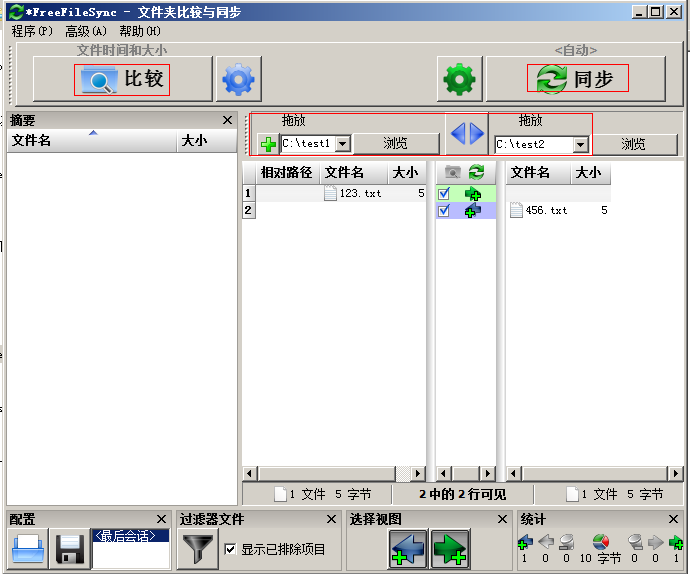Click the save configuration floppy icon
Image resolution: width=690 pixels, height=574 pixels.
tap(70, 548)
